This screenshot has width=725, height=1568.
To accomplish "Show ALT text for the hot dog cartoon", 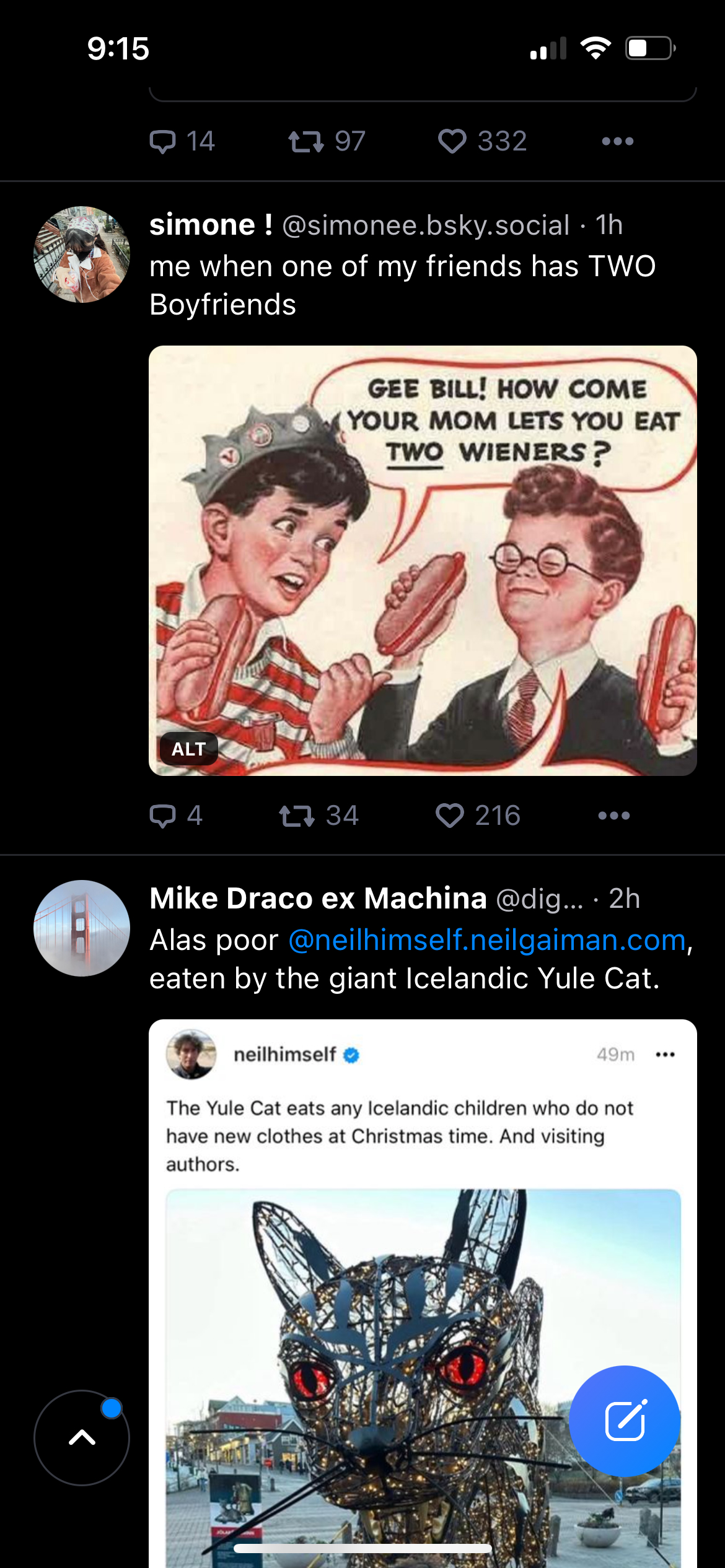I will pyautogui.click(x=188, y=749).
